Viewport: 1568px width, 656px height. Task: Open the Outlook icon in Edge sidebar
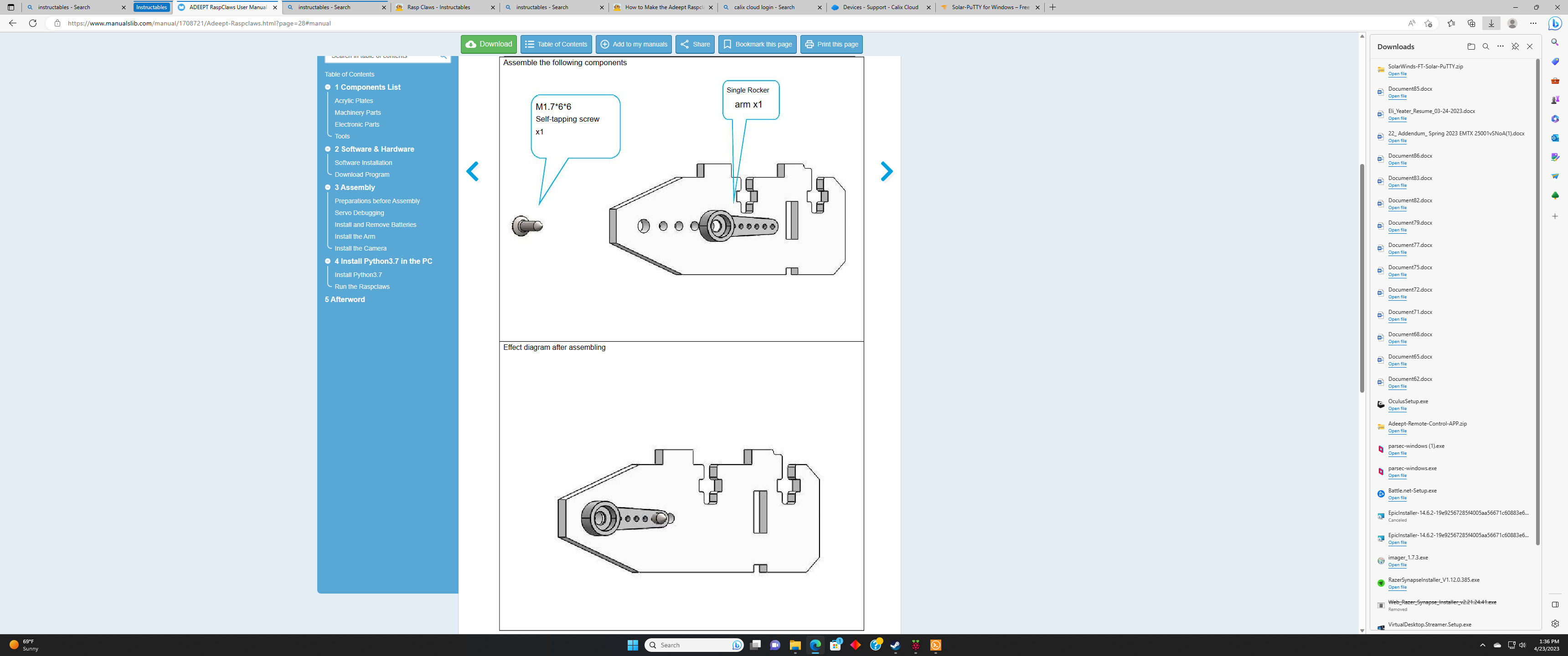click(1555, 138)
